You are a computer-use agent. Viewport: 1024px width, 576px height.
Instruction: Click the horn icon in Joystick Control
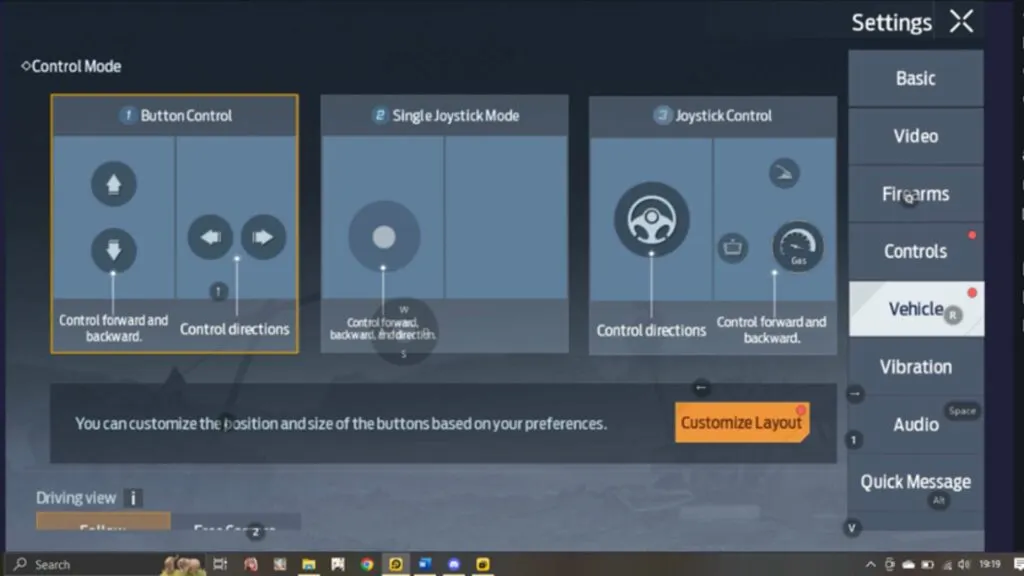coord(733,248)
